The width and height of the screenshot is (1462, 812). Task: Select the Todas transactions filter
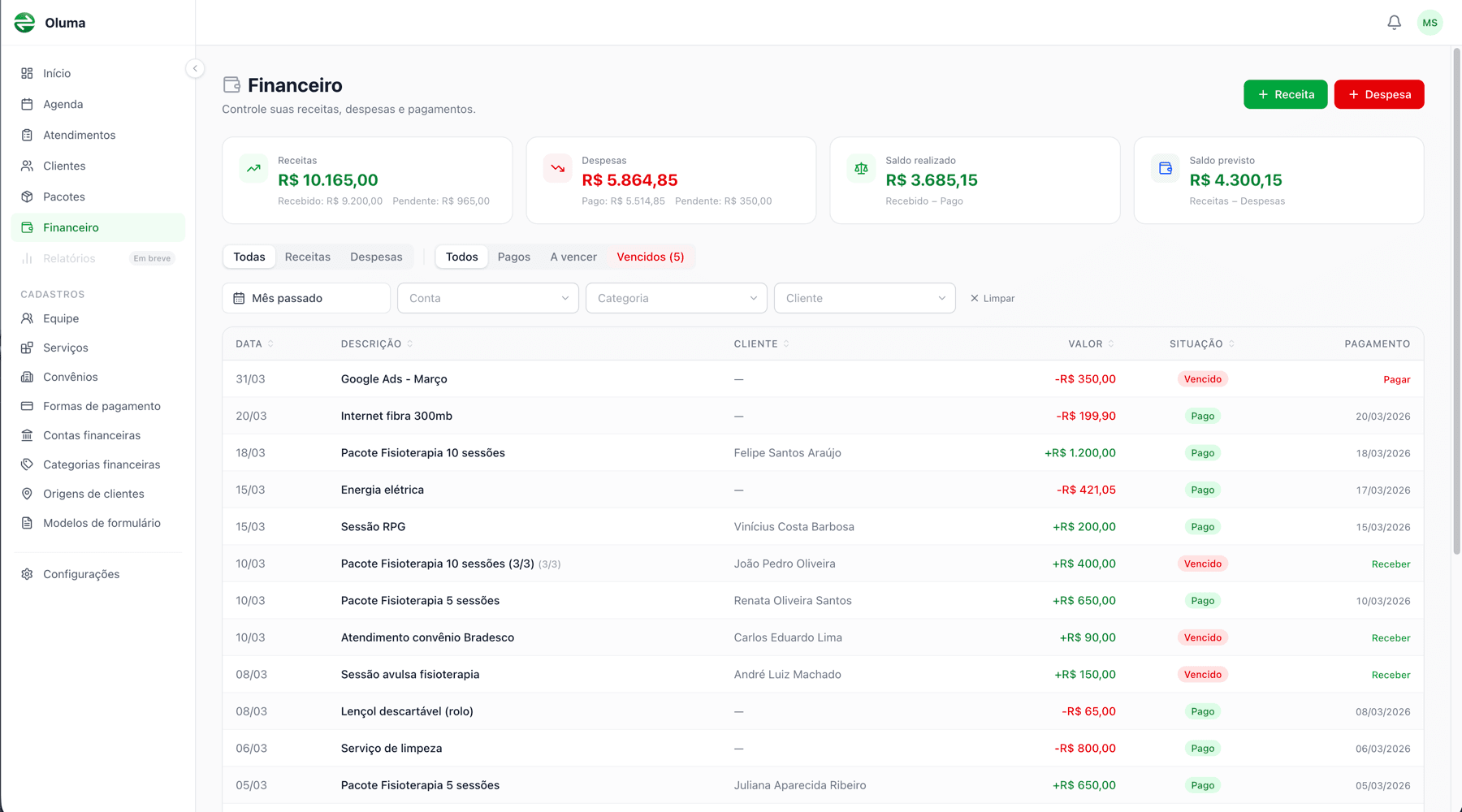click(x=249, y=257)
